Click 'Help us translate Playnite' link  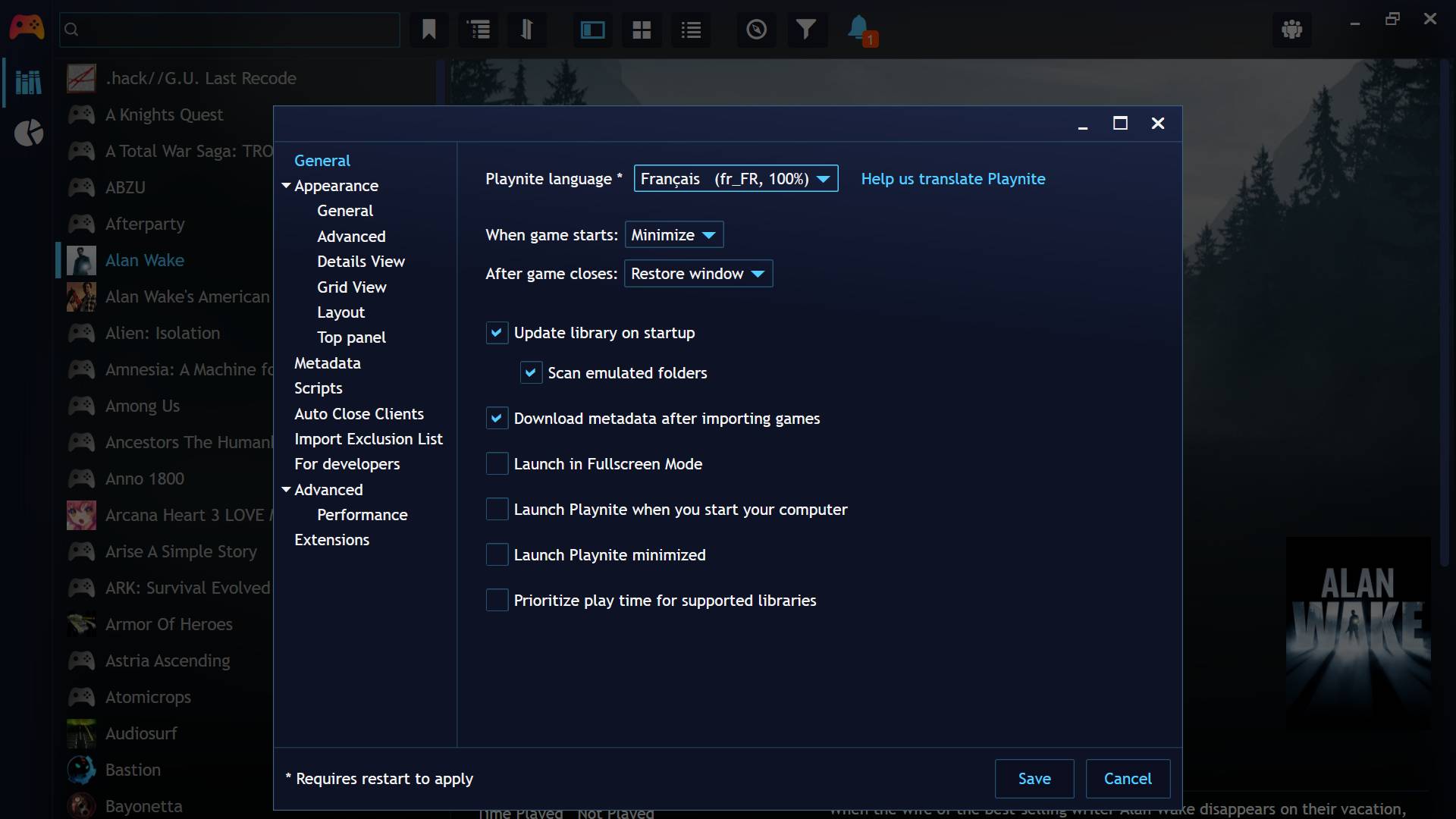(x=953, y=178)
